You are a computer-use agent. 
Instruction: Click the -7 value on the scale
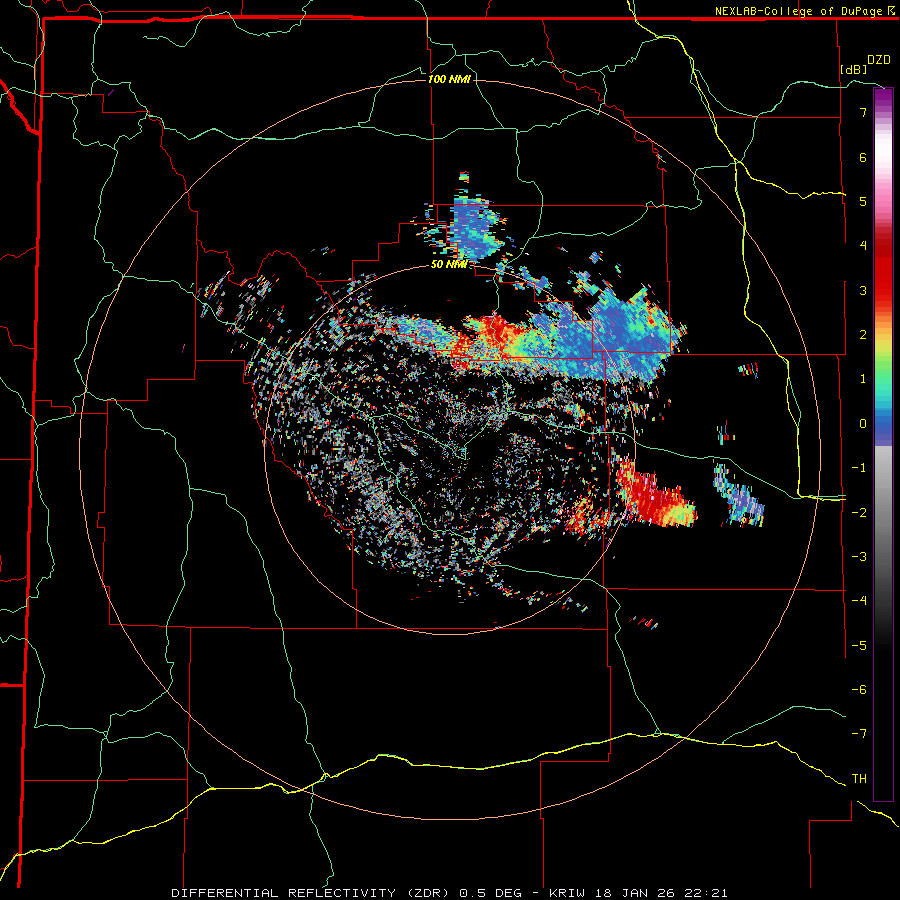click(859, 734)
